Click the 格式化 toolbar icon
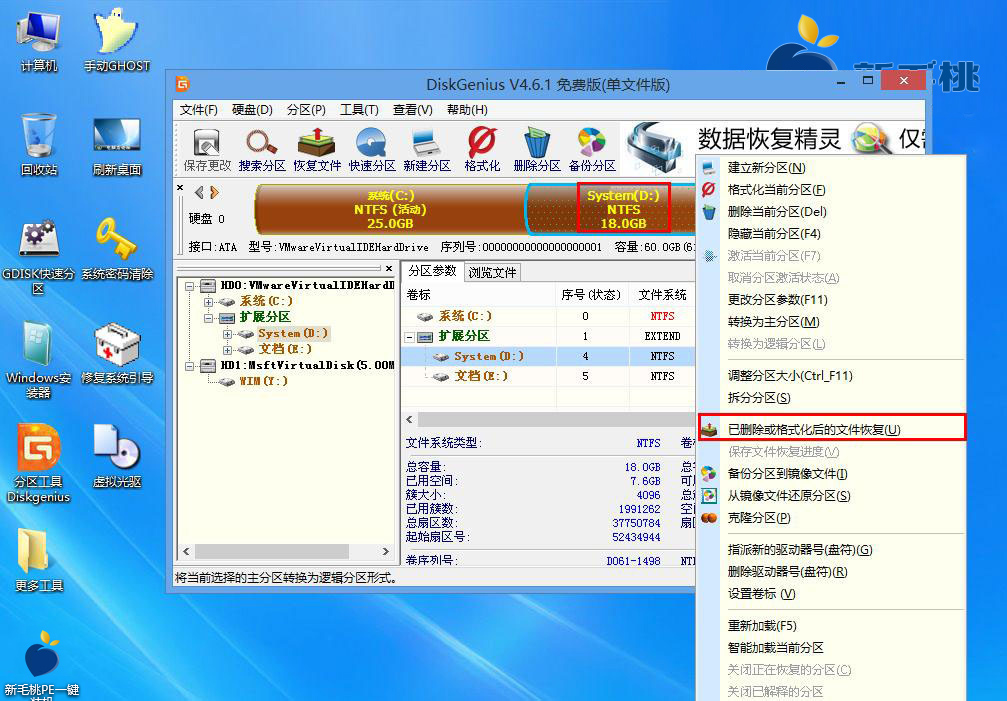The image size is (1007, 701). point(482,150)
